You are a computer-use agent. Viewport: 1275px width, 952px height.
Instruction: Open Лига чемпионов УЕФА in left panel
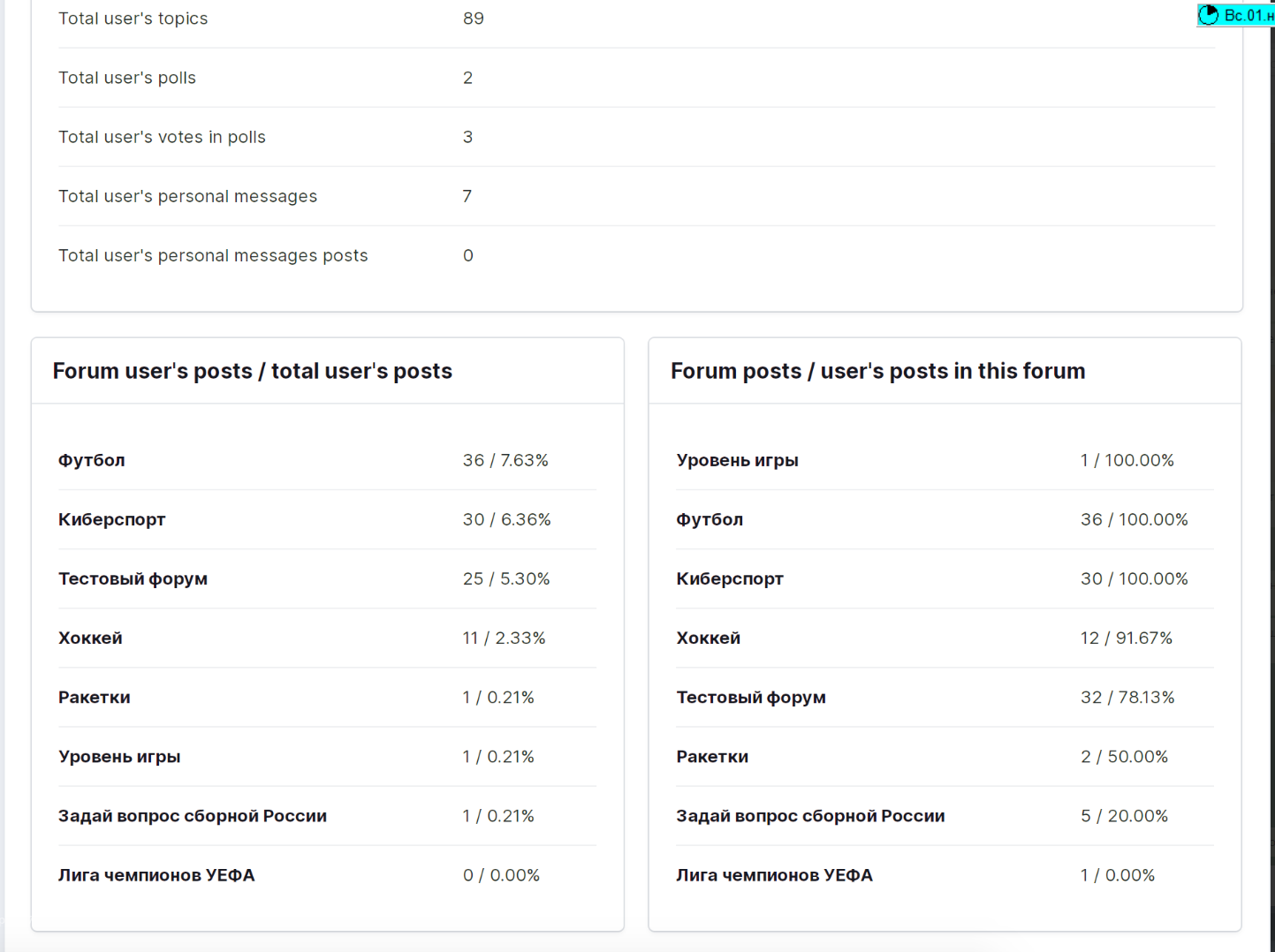pos(156,874)
